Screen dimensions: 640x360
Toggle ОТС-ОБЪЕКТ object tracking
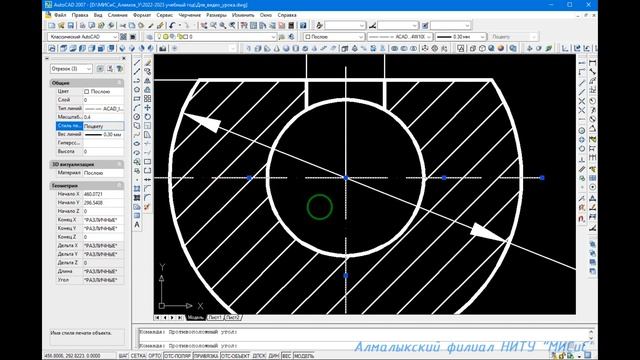pyautogui.click(x=235, y=356)
